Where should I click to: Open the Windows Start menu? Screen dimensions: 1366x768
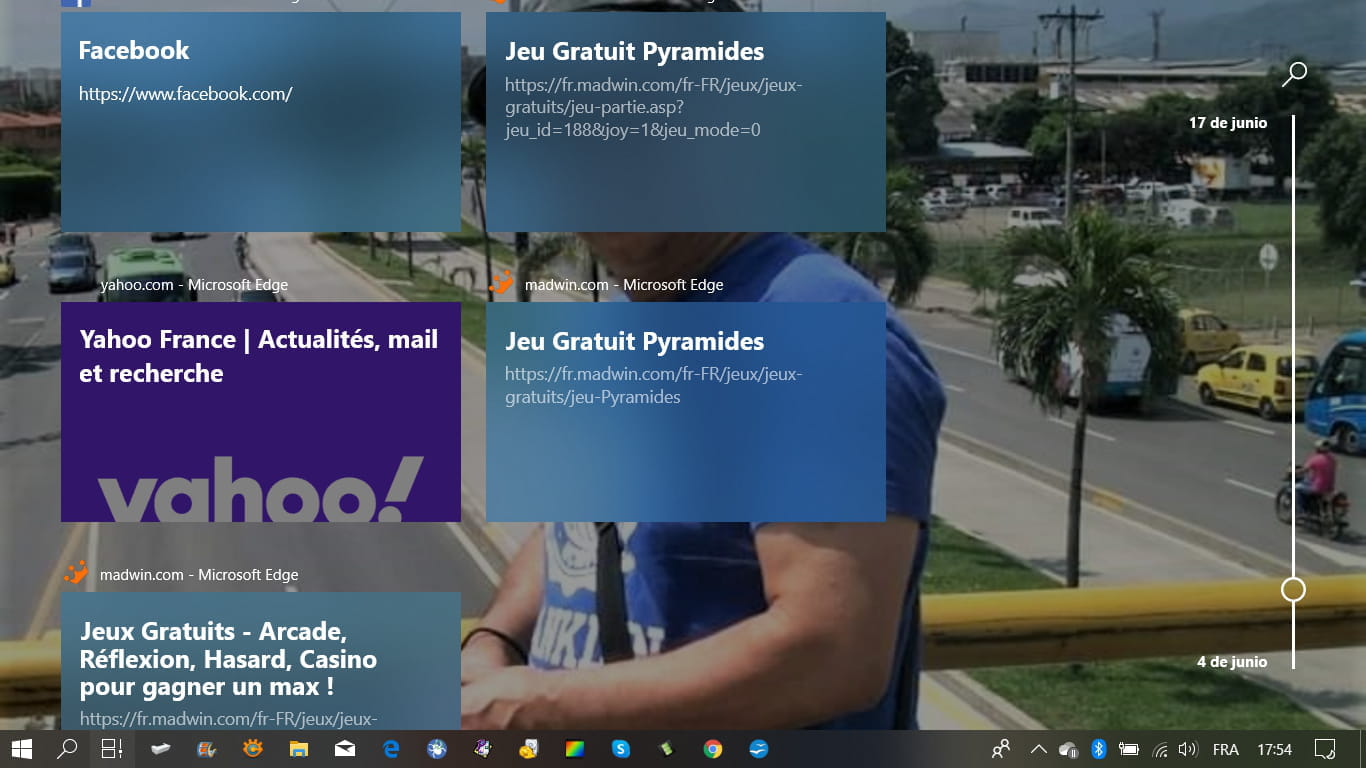tap(21, 749)
